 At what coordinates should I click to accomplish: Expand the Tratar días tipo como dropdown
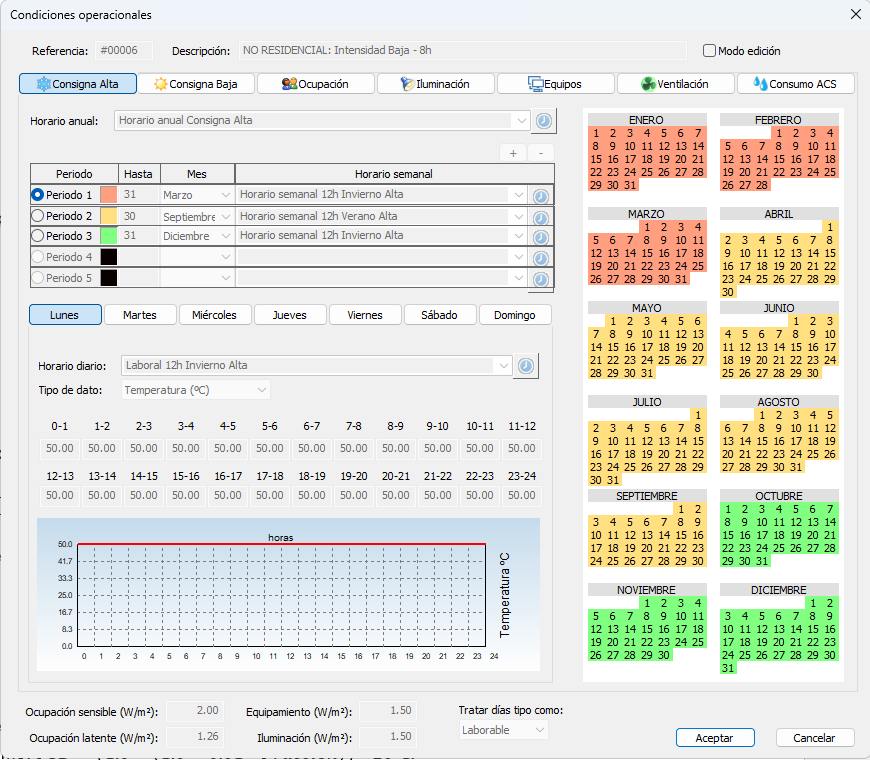[503, 730]
